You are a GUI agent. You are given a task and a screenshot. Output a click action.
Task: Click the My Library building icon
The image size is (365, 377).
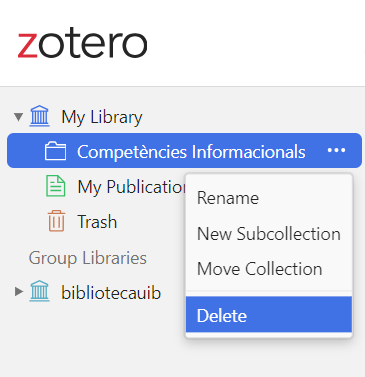tap(39, 116)
